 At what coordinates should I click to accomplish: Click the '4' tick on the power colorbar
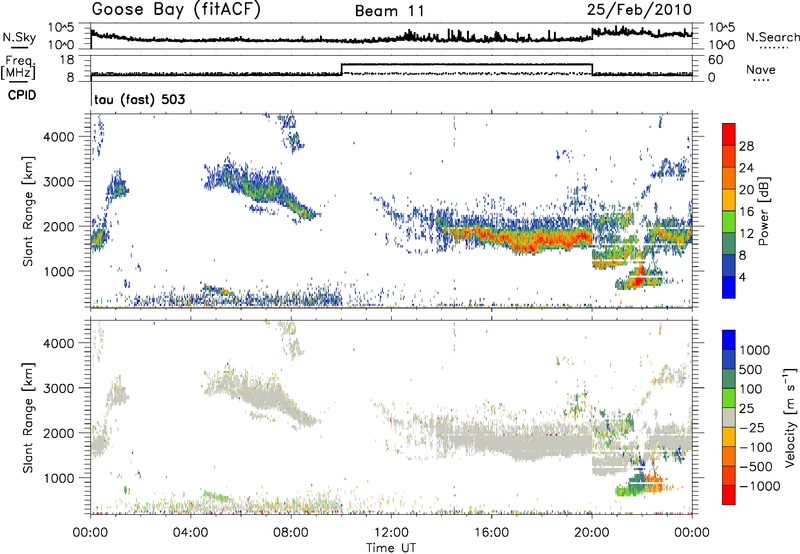pyautogui.click(x=742, y=277)
